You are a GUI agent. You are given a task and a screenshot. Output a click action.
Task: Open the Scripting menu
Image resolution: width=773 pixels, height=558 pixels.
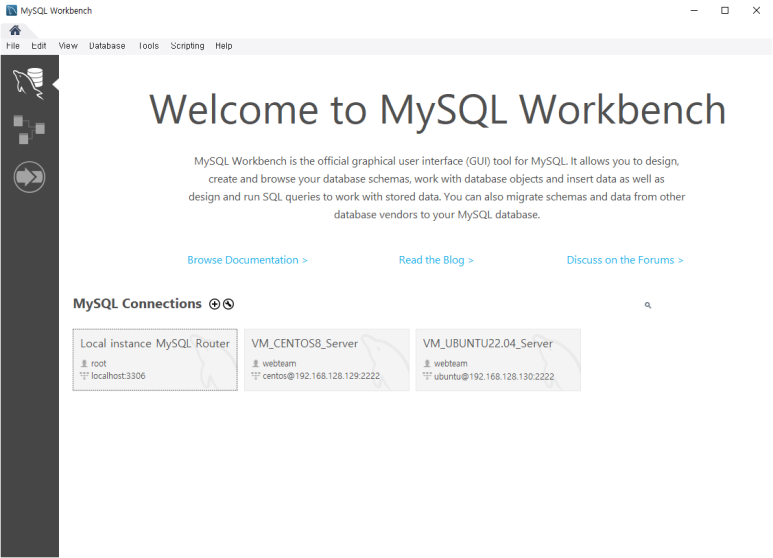point(187,46)
